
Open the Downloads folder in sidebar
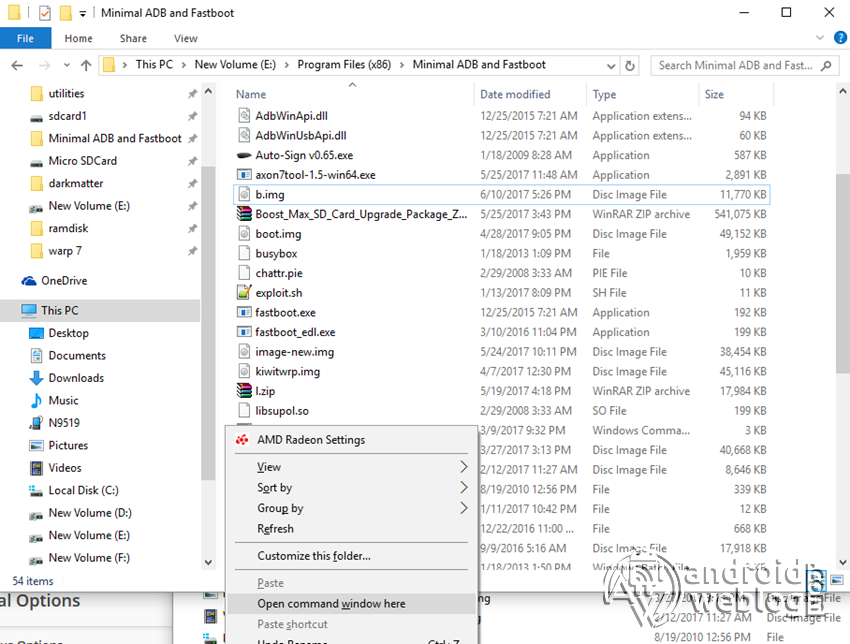click(76, 378)
